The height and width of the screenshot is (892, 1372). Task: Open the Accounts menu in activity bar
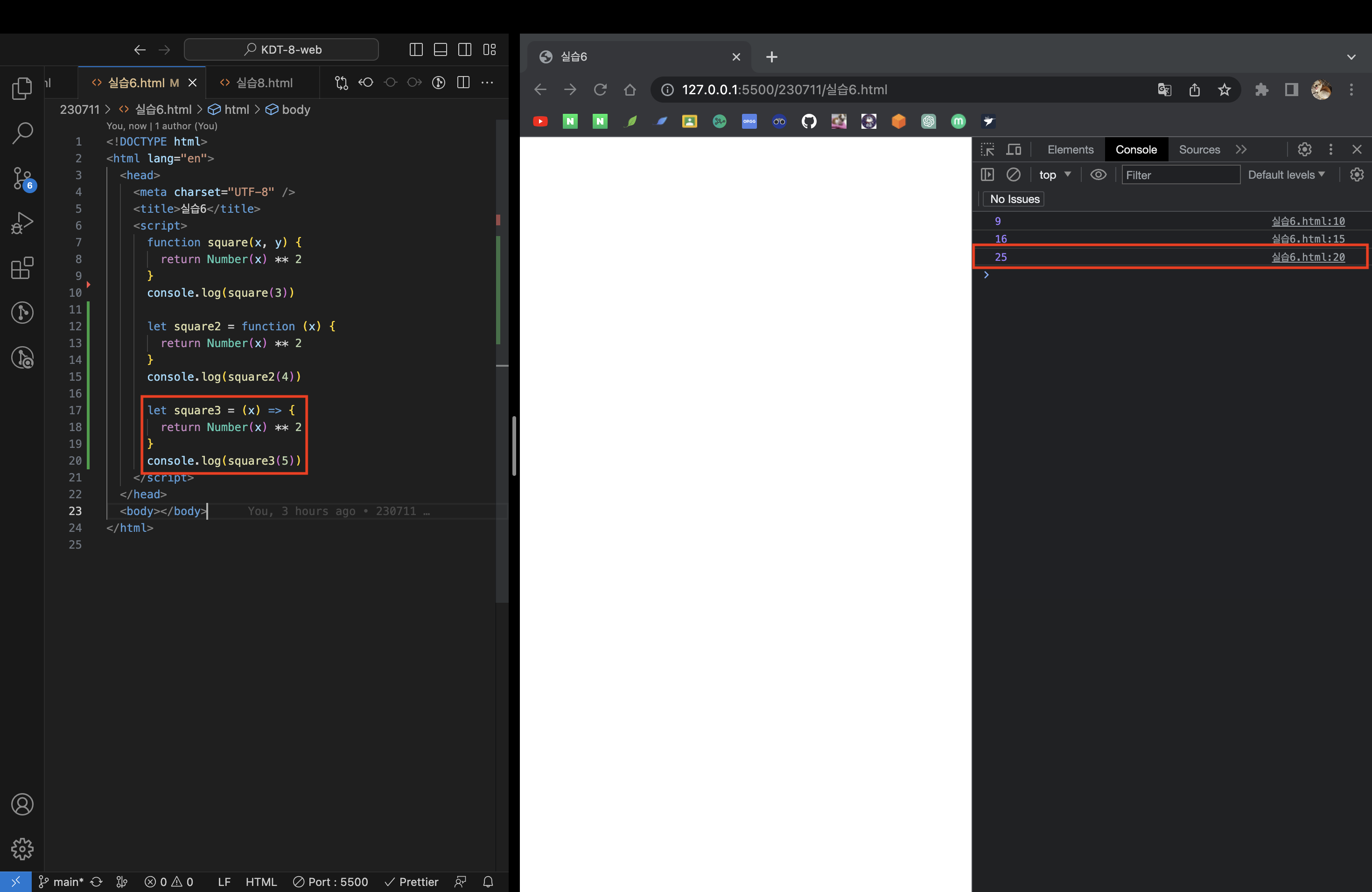coord(22,804)
